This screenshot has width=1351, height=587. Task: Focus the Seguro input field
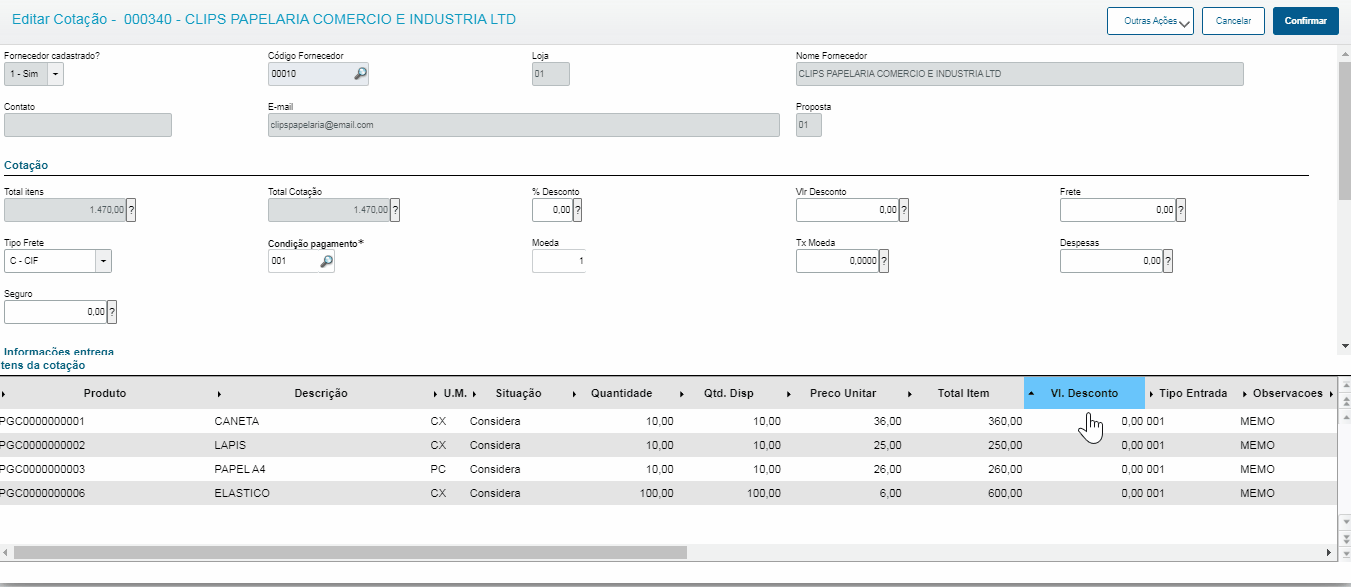pyautogui.click(x=55, y=312)
